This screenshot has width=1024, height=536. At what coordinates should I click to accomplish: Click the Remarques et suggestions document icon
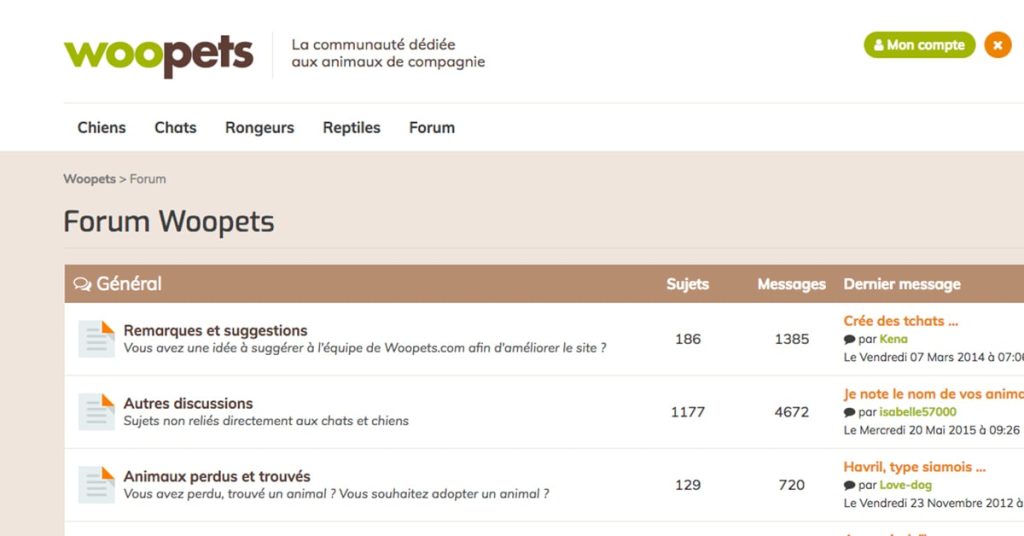97,339
